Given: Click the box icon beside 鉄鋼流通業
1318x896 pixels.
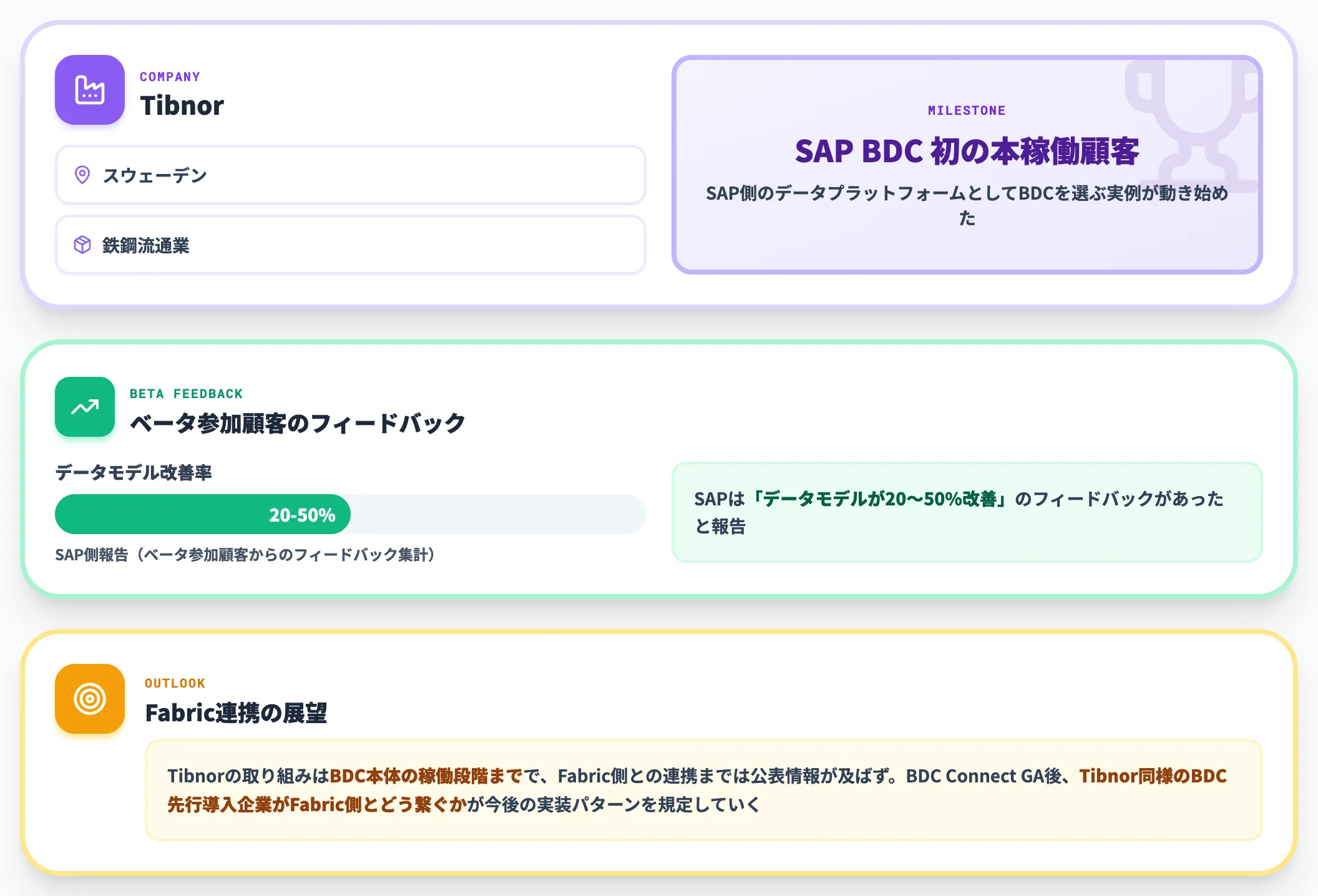Looking at the screenshot, I should coord(82,245).
